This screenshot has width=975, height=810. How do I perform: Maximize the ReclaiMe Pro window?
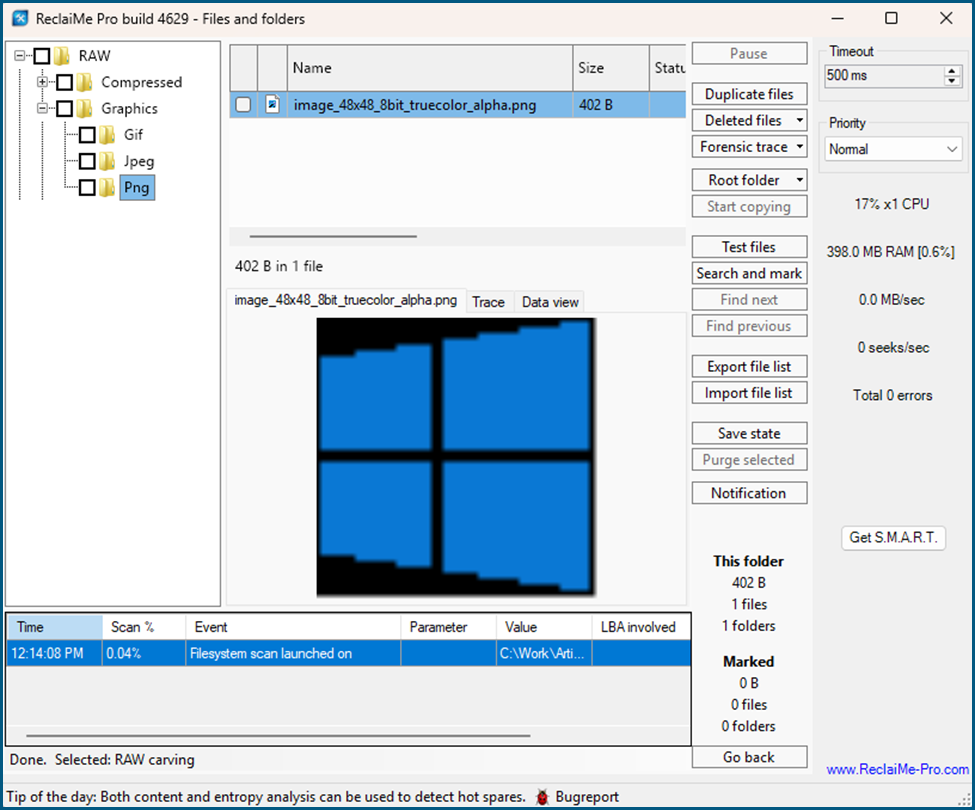pos(891,18)
